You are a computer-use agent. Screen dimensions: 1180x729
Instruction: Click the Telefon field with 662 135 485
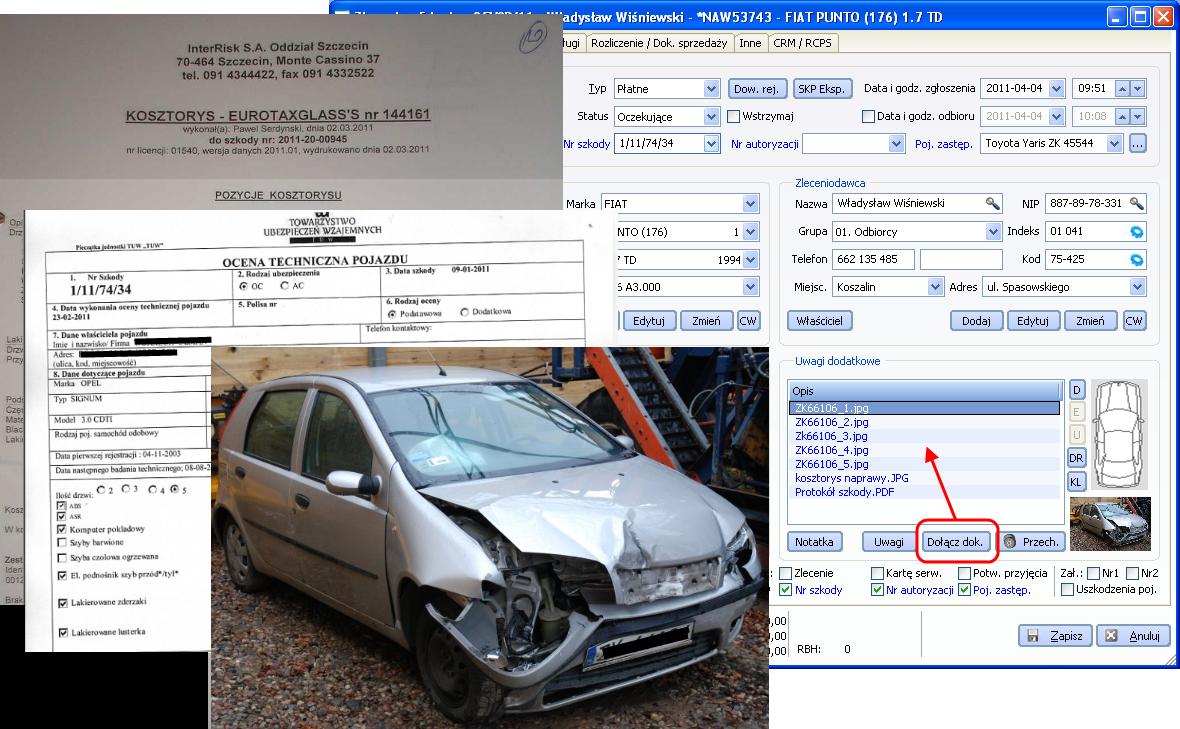873,260
